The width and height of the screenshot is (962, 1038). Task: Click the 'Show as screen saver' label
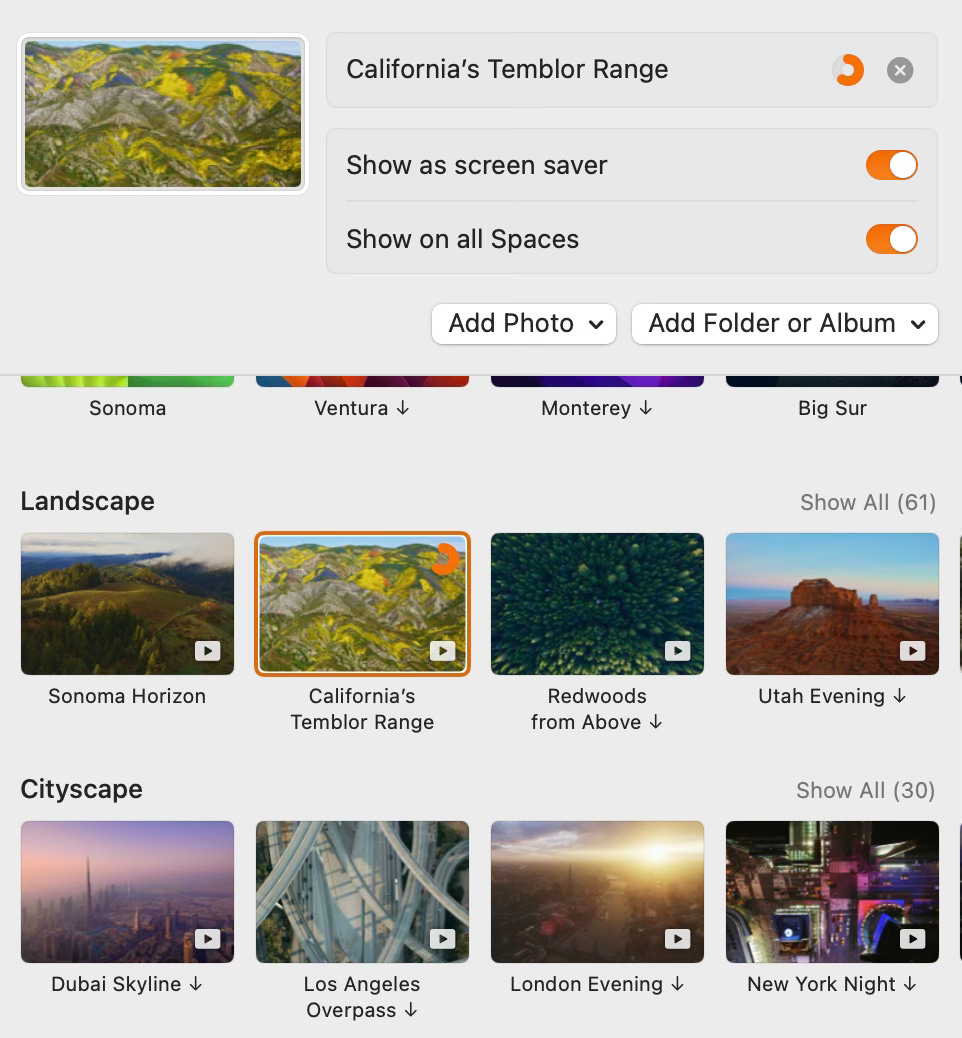477,165
